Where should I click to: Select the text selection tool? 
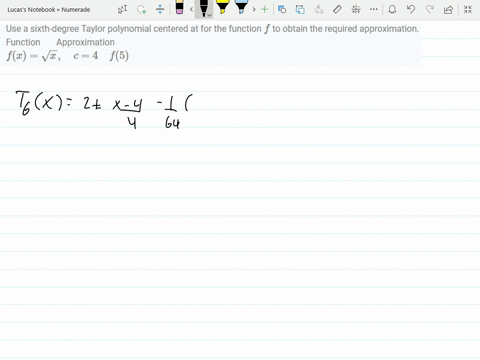click(x=123, y=9)
